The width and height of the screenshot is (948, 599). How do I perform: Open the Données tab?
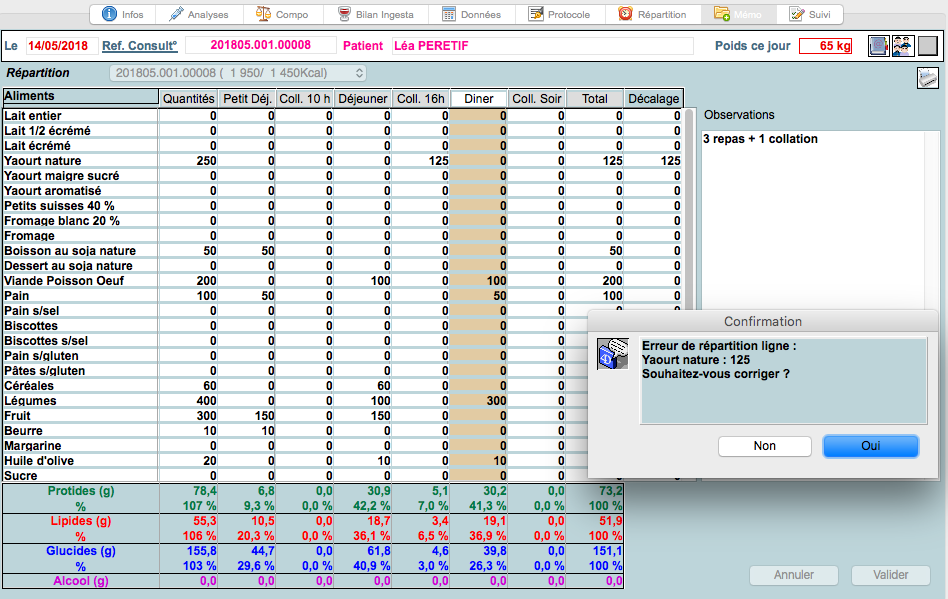(x=472, y=15)
